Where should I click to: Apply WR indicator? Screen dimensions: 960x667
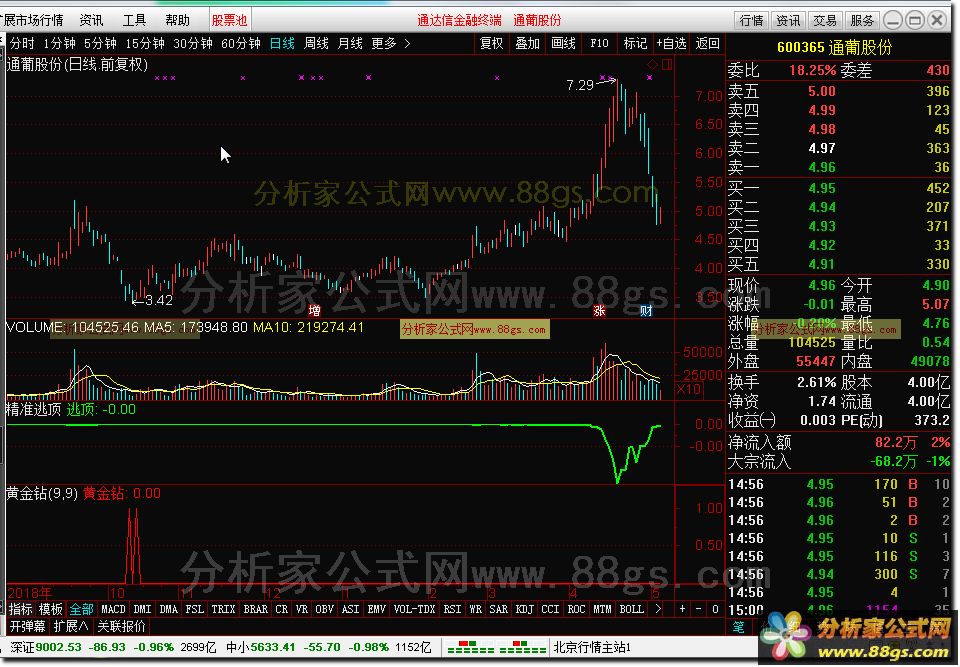click(x=476, y=609)
